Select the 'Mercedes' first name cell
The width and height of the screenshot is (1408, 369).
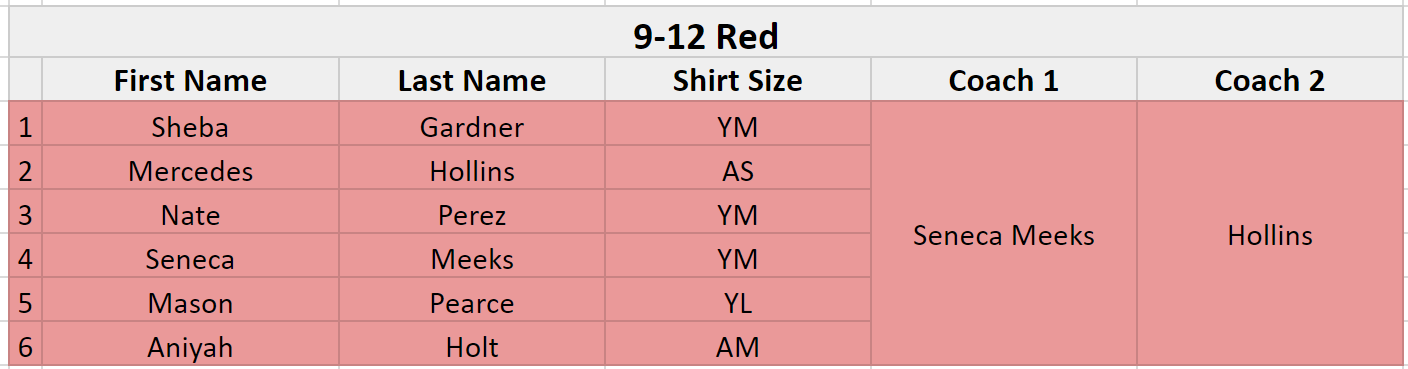tap(190, 171)
